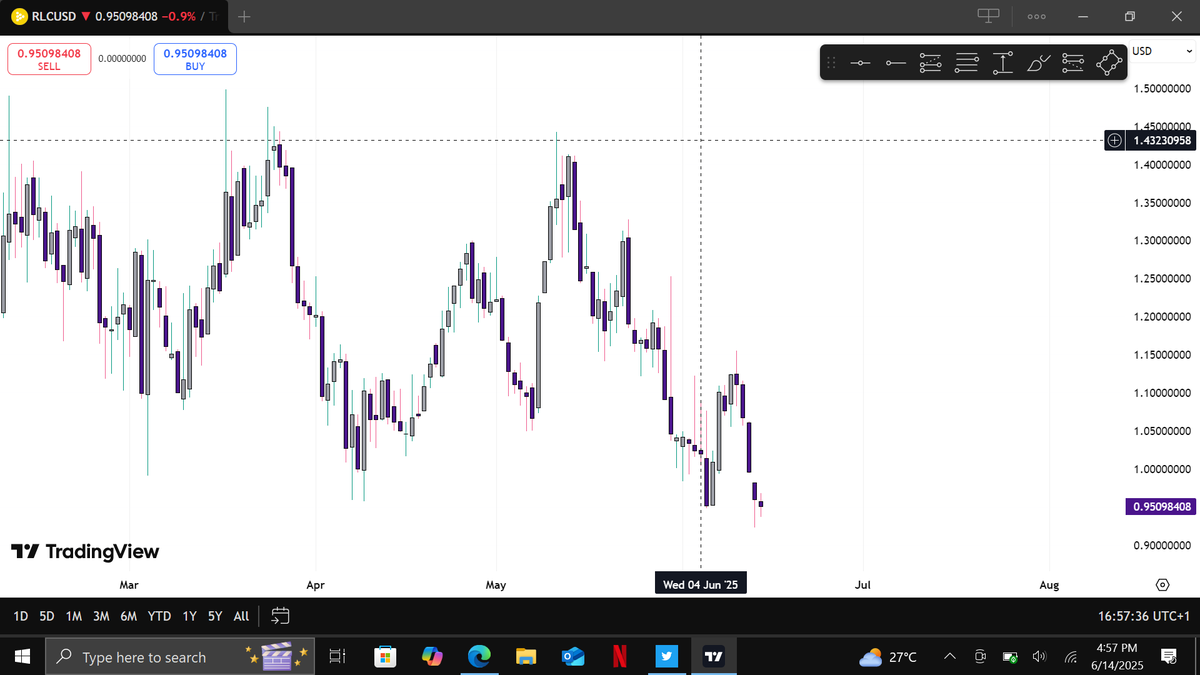Screen dimensions: 1200x675
Task: Add a new tab with plus icon
Action: tap(246, 17)
